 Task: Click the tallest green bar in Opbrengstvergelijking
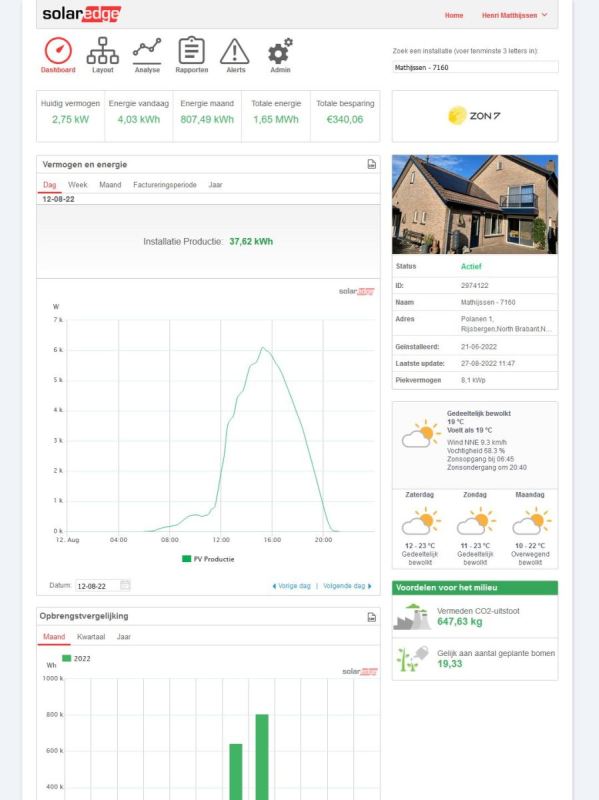pos(262,757)
